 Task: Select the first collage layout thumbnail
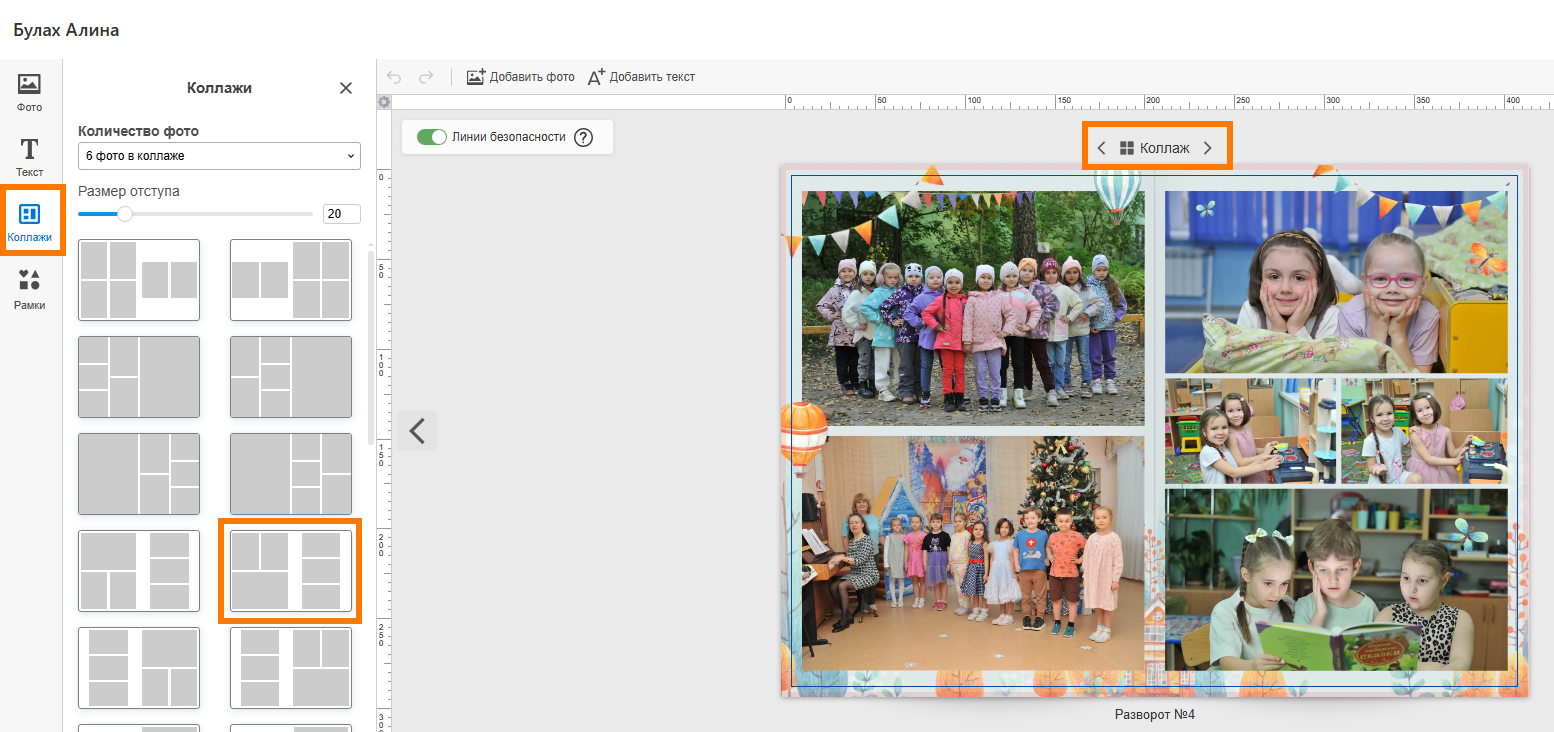coord(139,280)
